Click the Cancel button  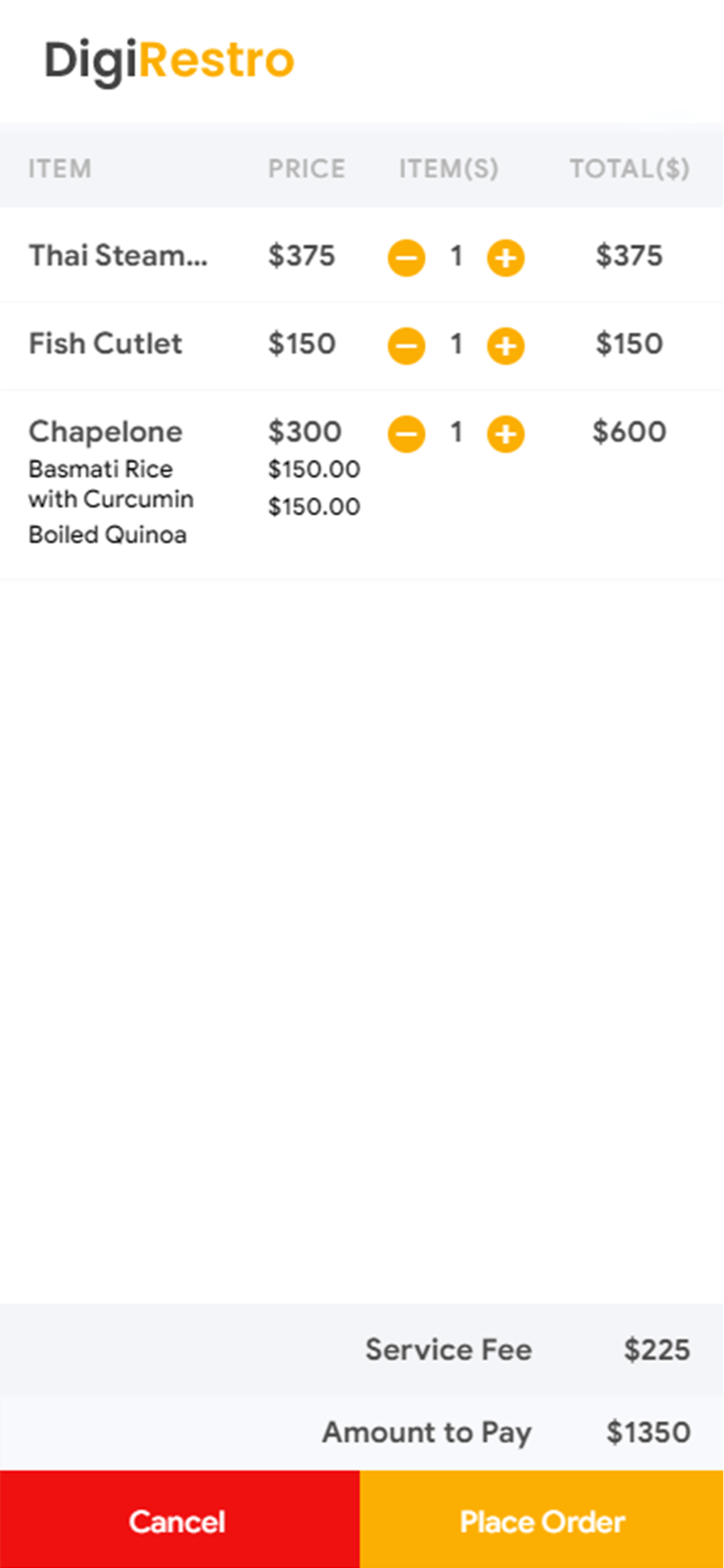(178, 1521)
